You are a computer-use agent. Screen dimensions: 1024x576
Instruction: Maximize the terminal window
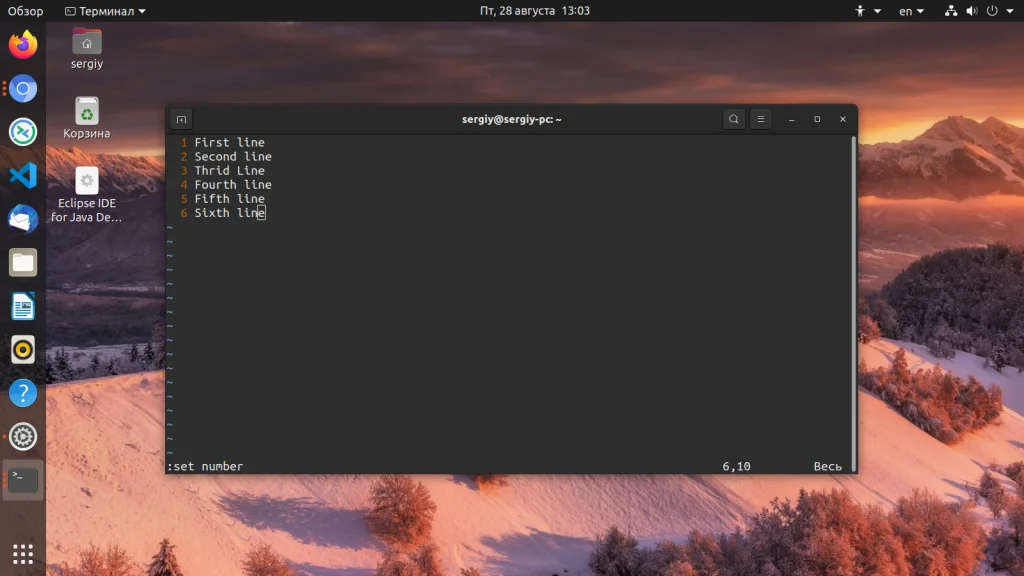coord(817,120)
